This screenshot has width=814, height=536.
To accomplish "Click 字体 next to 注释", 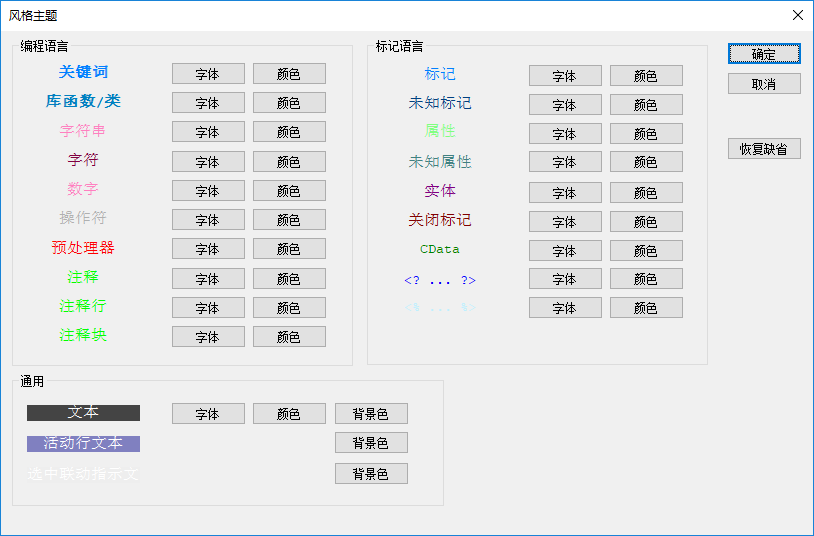I will pyautogui.click(x=208, y=279).
